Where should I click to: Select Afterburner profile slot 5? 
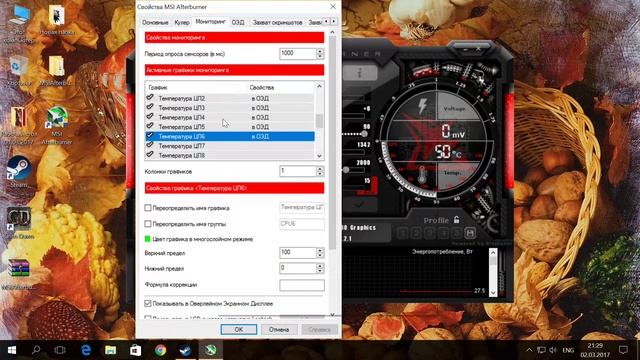tap(457, 233)
